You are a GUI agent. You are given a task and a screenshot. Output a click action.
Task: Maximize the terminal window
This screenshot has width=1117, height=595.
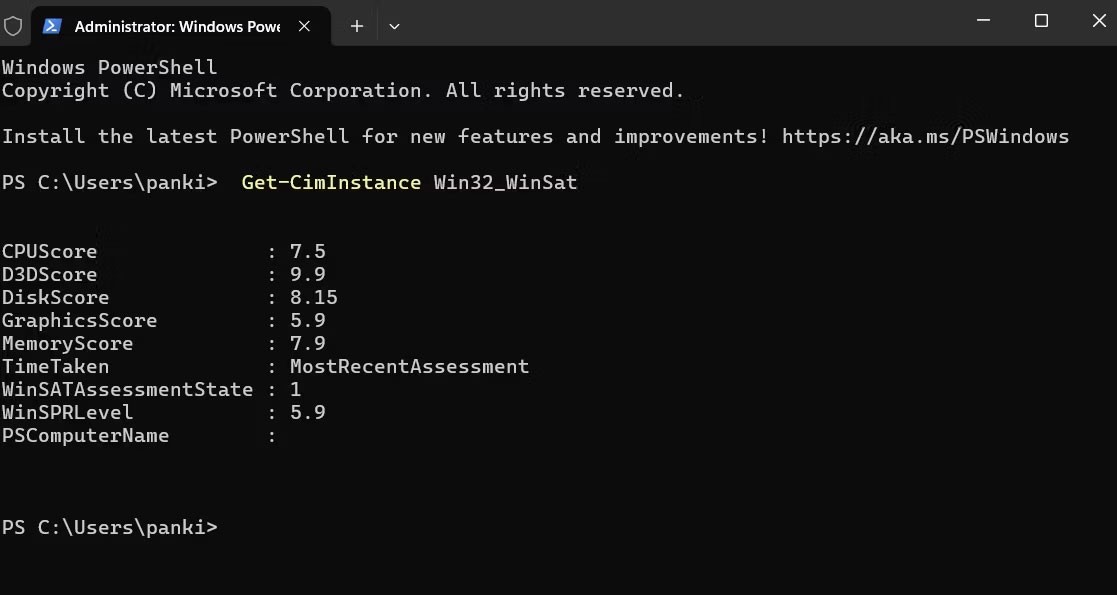click(1041, 21)
